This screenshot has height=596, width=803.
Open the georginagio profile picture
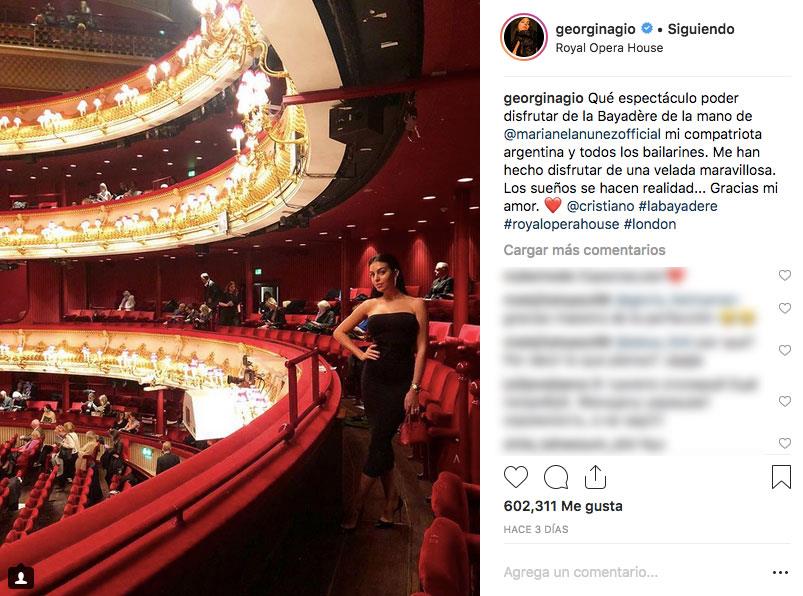[523, 37]
